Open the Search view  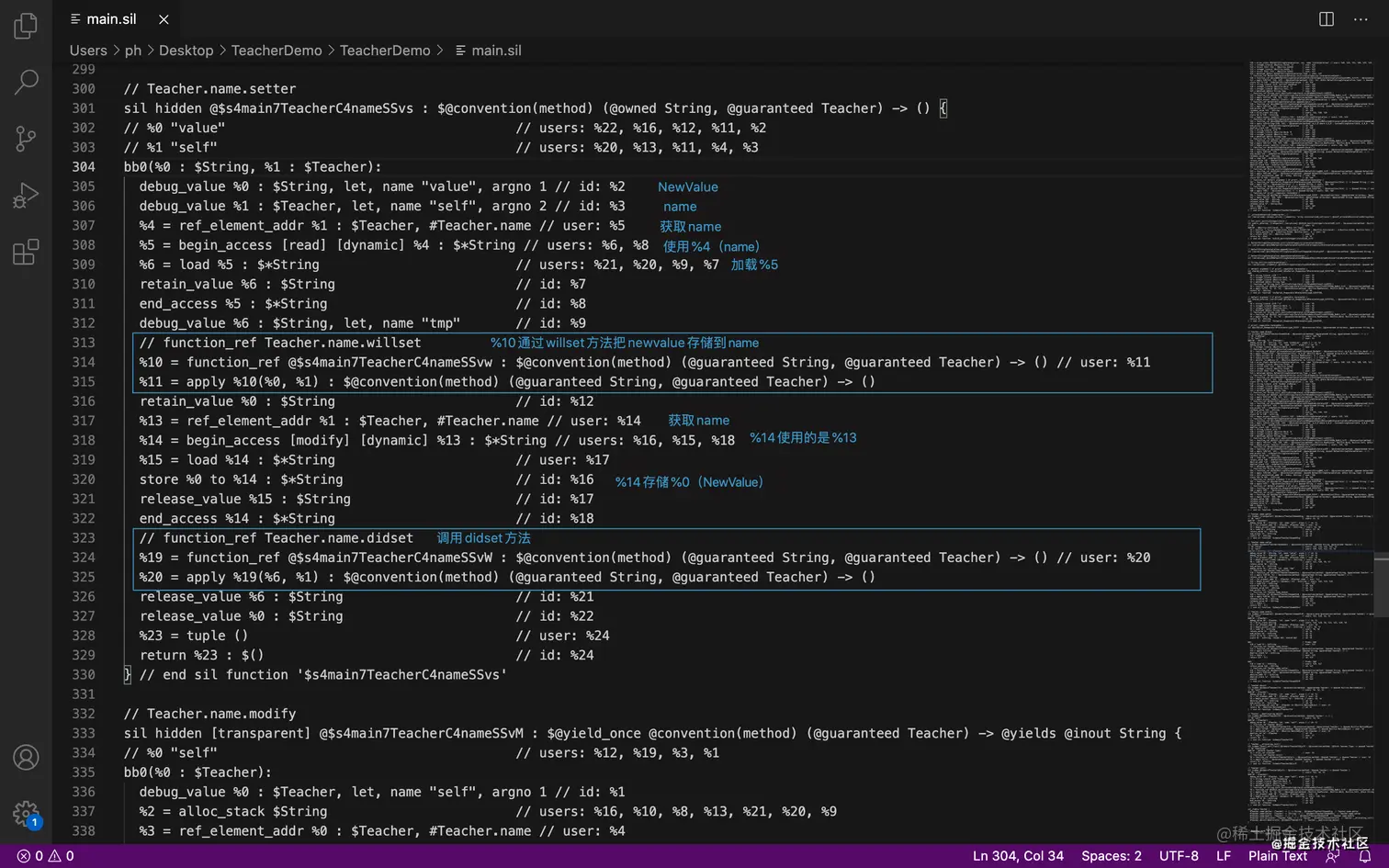[x=26, y=82]
